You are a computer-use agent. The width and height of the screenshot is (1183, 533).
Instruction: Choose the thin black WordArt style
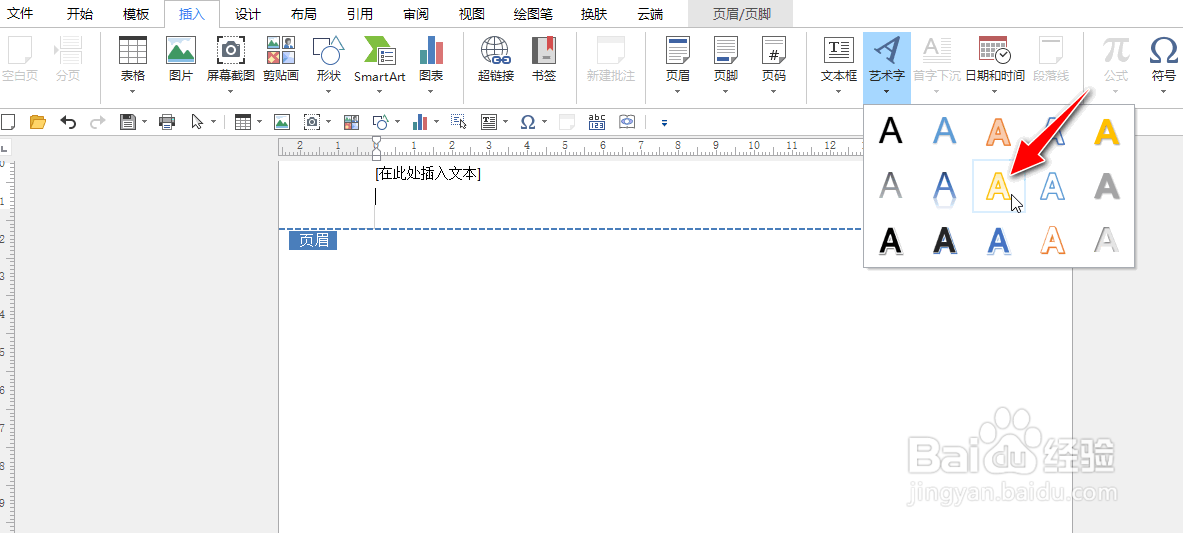click(x=891, y=131)
